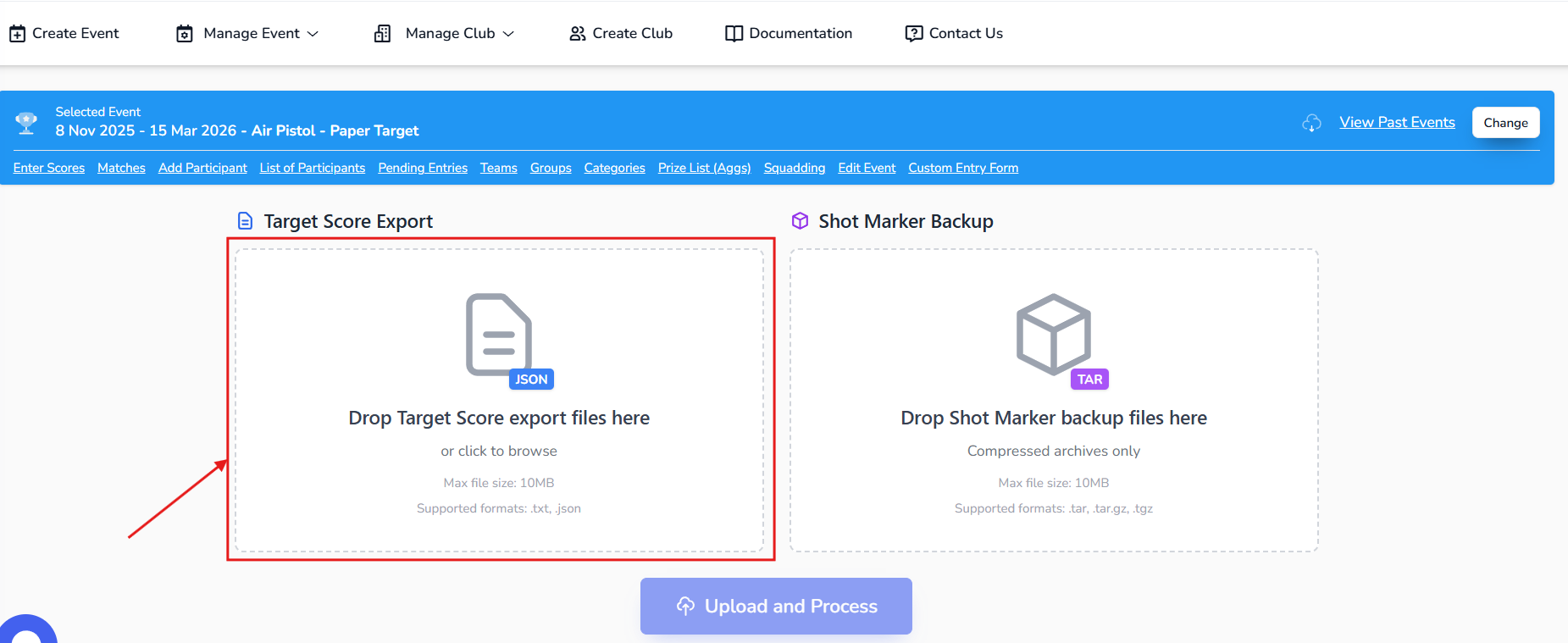Click the Documentation book icon
The width and height of the screenshot is (1568, 643).
click(734, 34)
